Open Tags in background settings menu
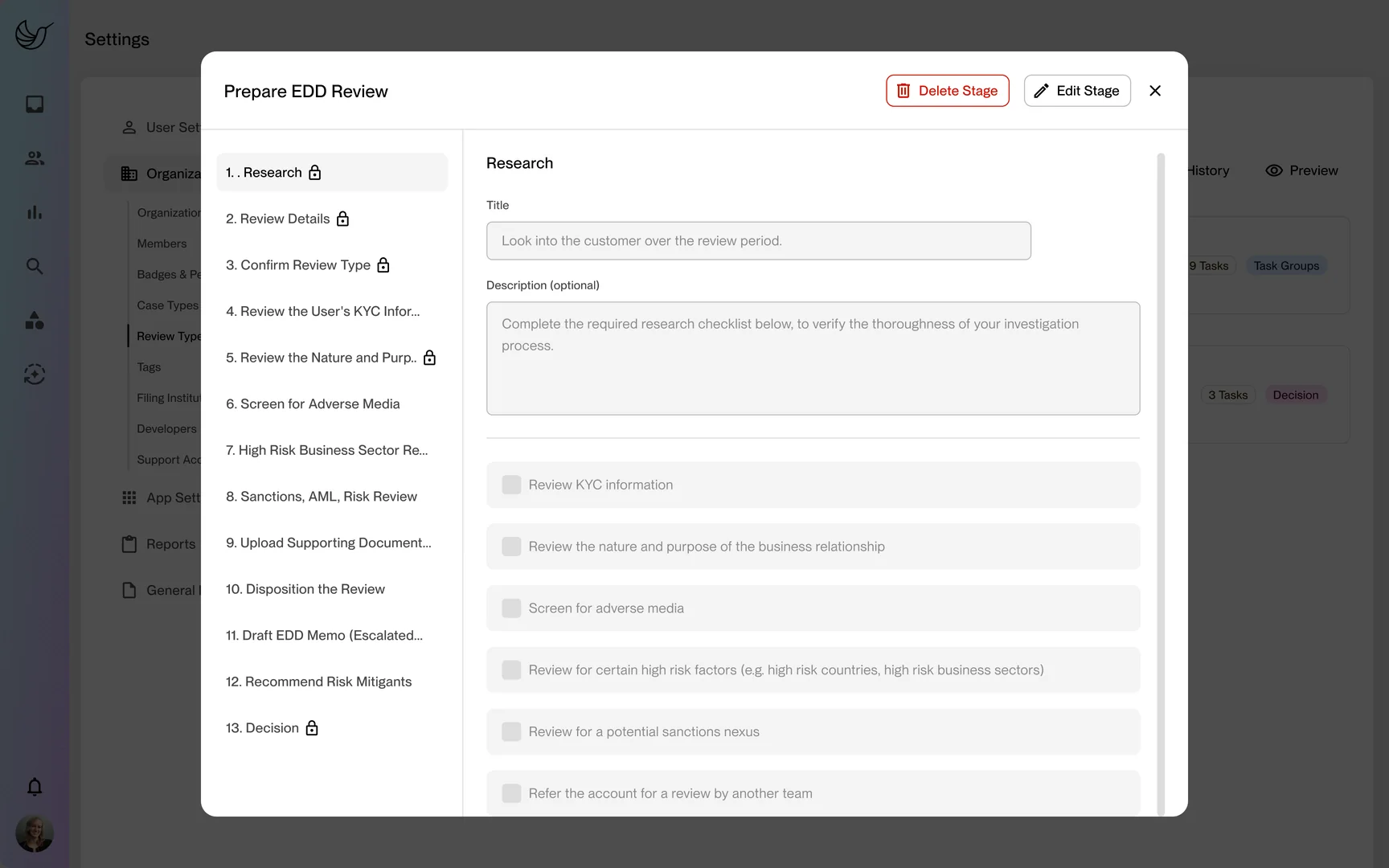This screenshot has width=1389, height=868. click(149, 367)
